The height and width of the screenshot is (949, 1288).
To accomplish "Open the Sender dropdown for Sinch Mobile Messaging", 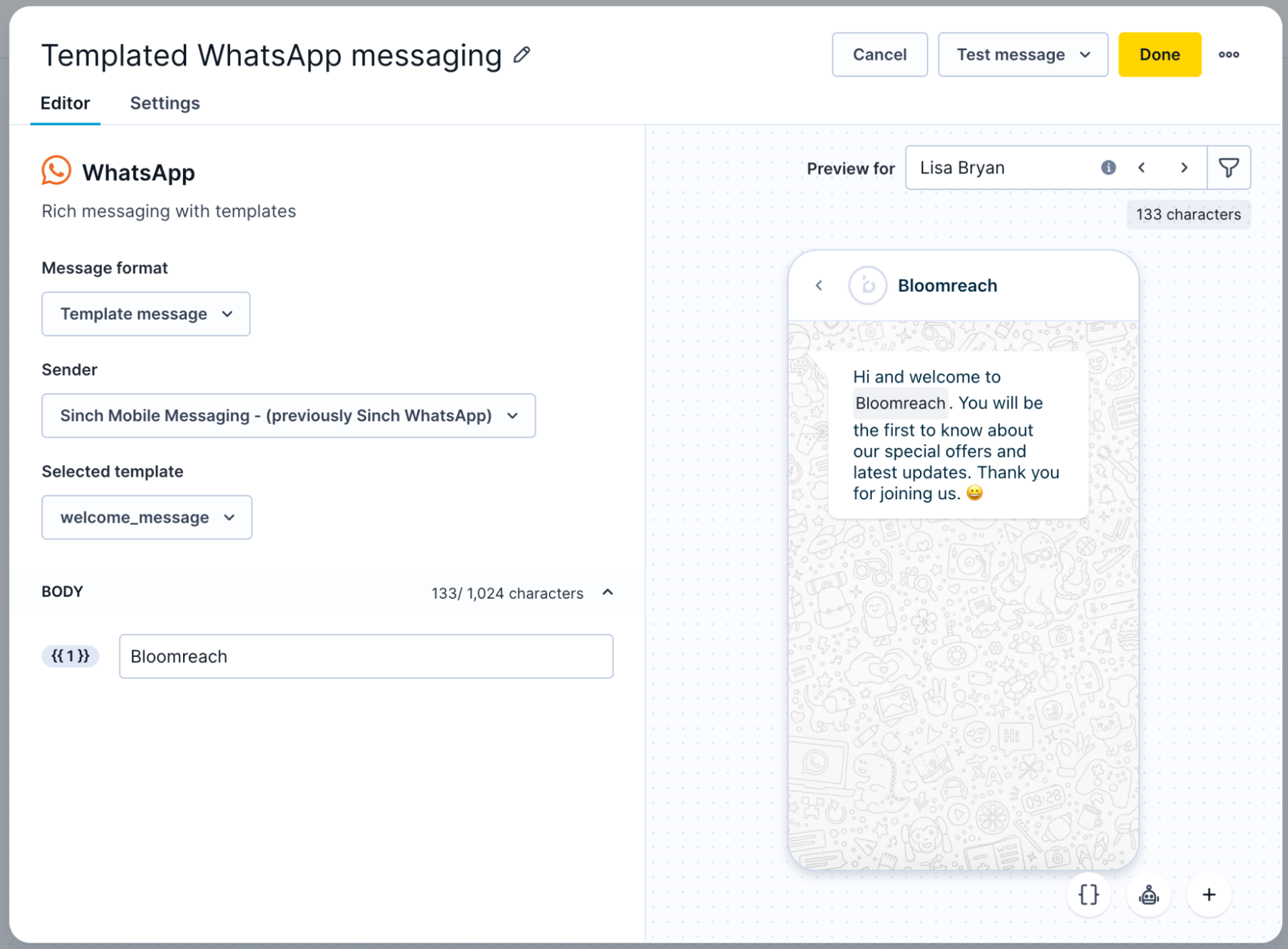I will coord(288,416).
